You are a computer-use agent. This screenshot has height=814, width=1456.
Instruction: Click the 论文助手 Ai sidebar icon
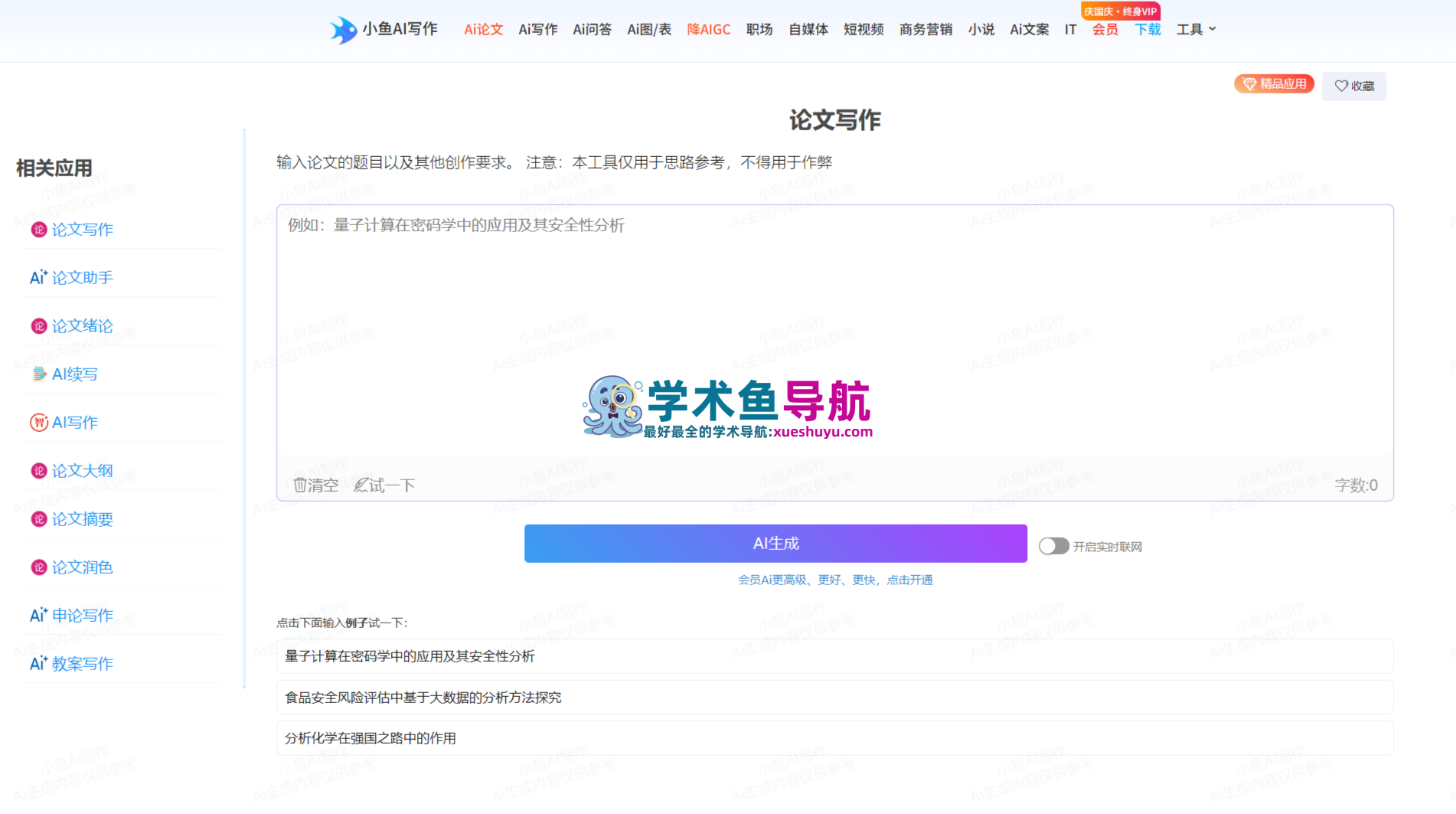click(38, 277)
